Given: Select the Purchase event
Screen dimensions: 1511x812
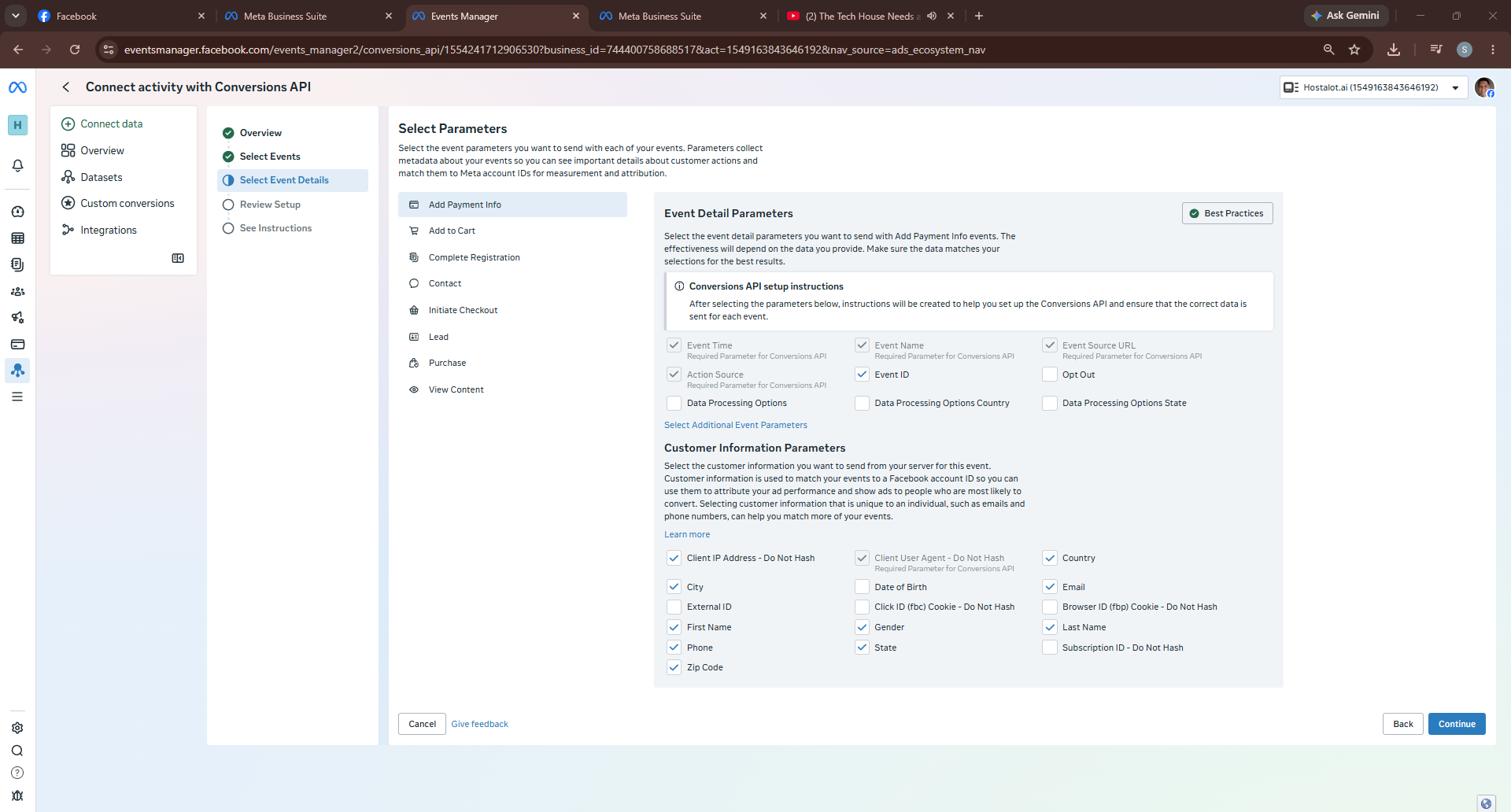Looking at the screenshot, I should tap(512, 363).
